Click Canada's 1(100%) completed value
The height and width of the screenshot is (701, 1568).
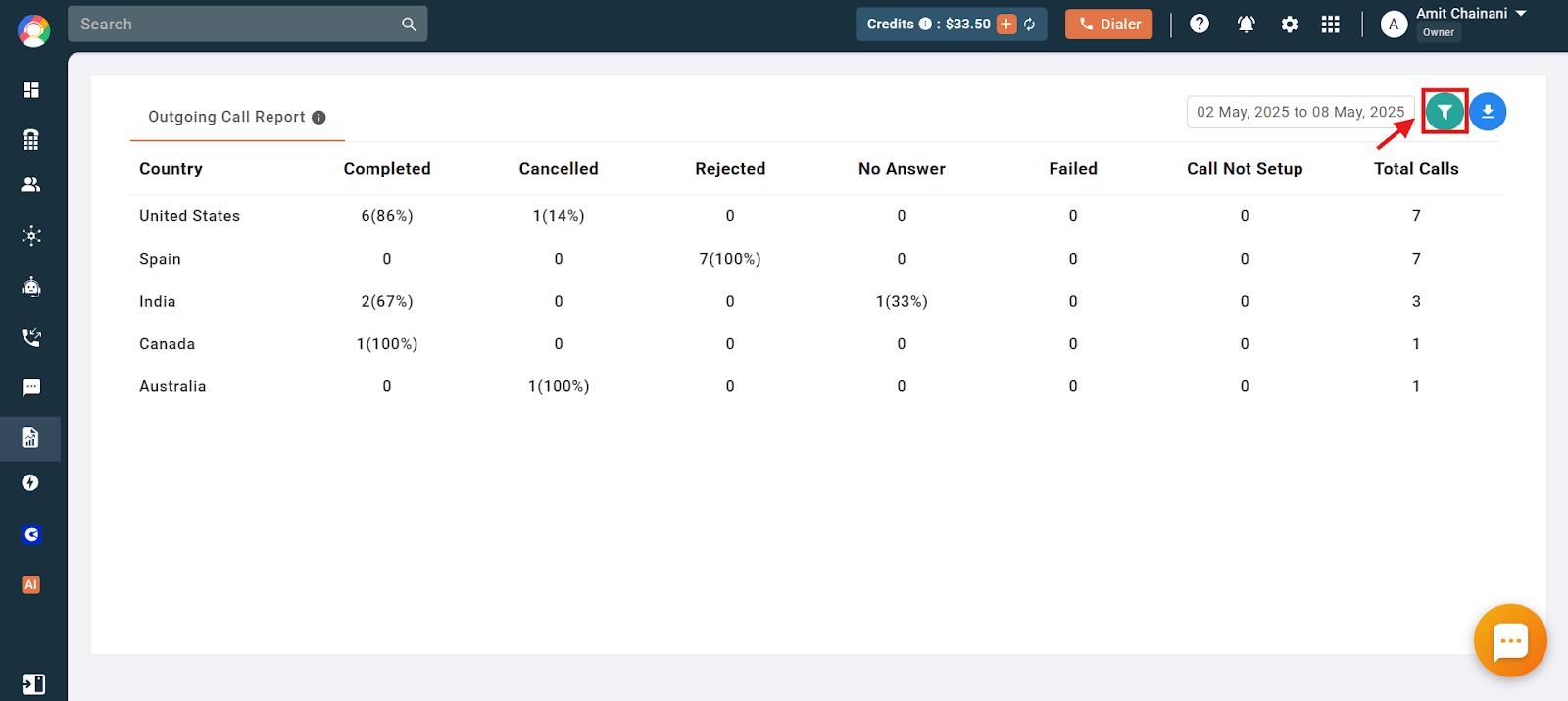click(x=387, y=344)
